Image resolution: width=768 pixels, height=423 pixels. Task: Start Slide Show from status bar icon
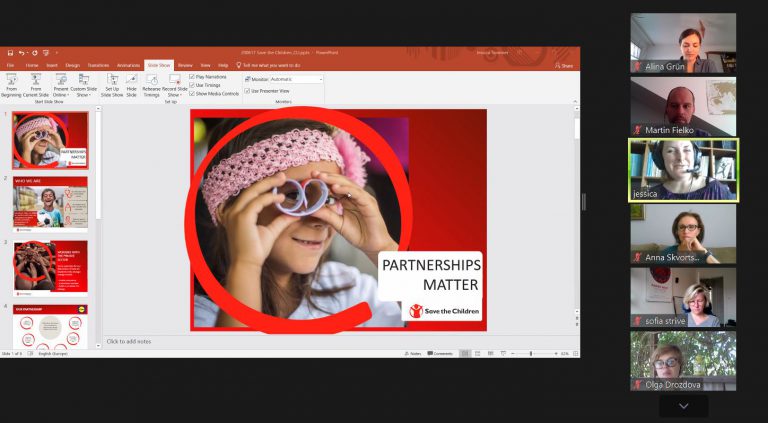[503, 353]
